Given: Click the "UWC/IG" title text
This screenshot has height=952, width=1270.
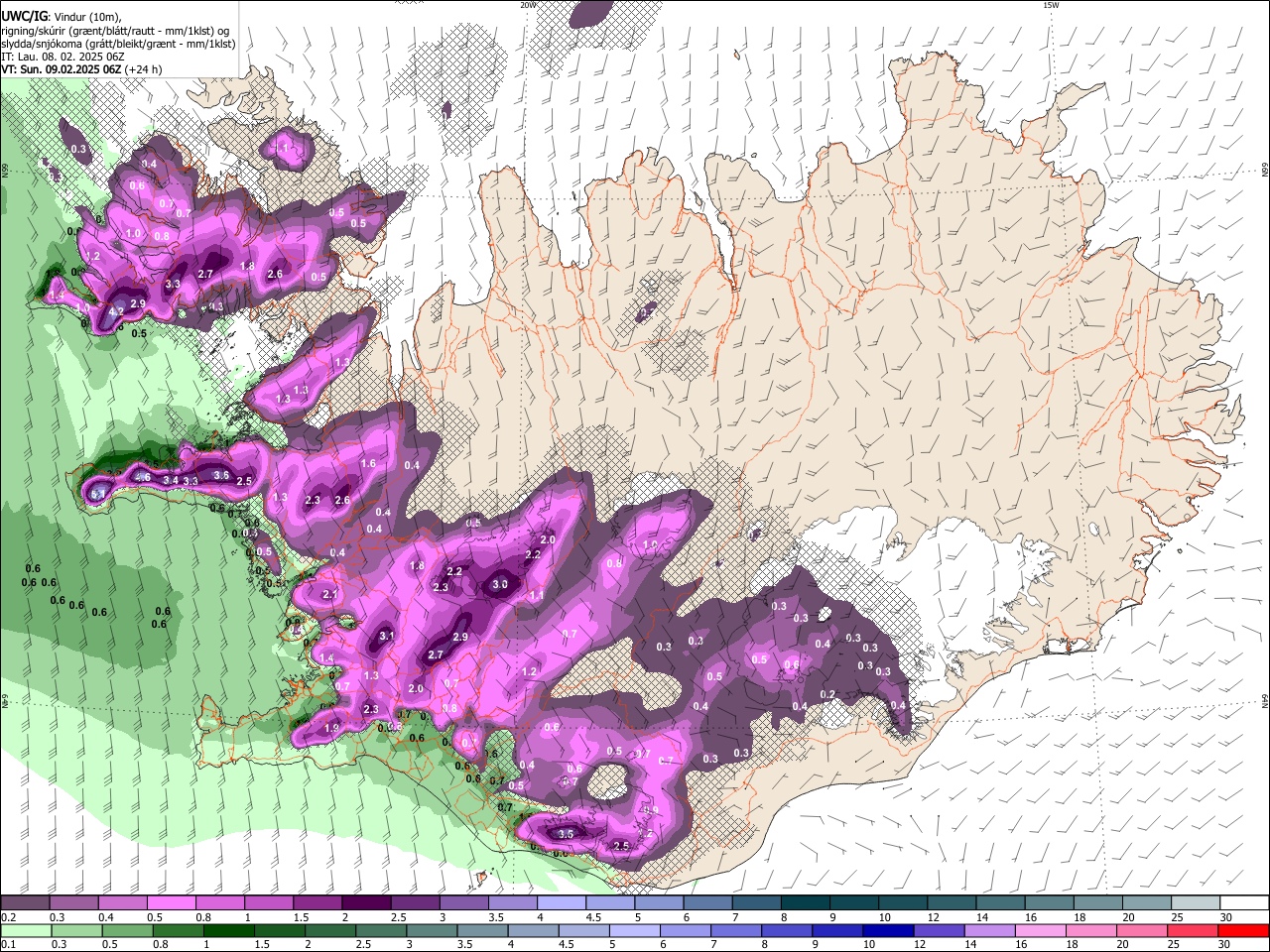Looking at the screenshot, I should [25, 16].
